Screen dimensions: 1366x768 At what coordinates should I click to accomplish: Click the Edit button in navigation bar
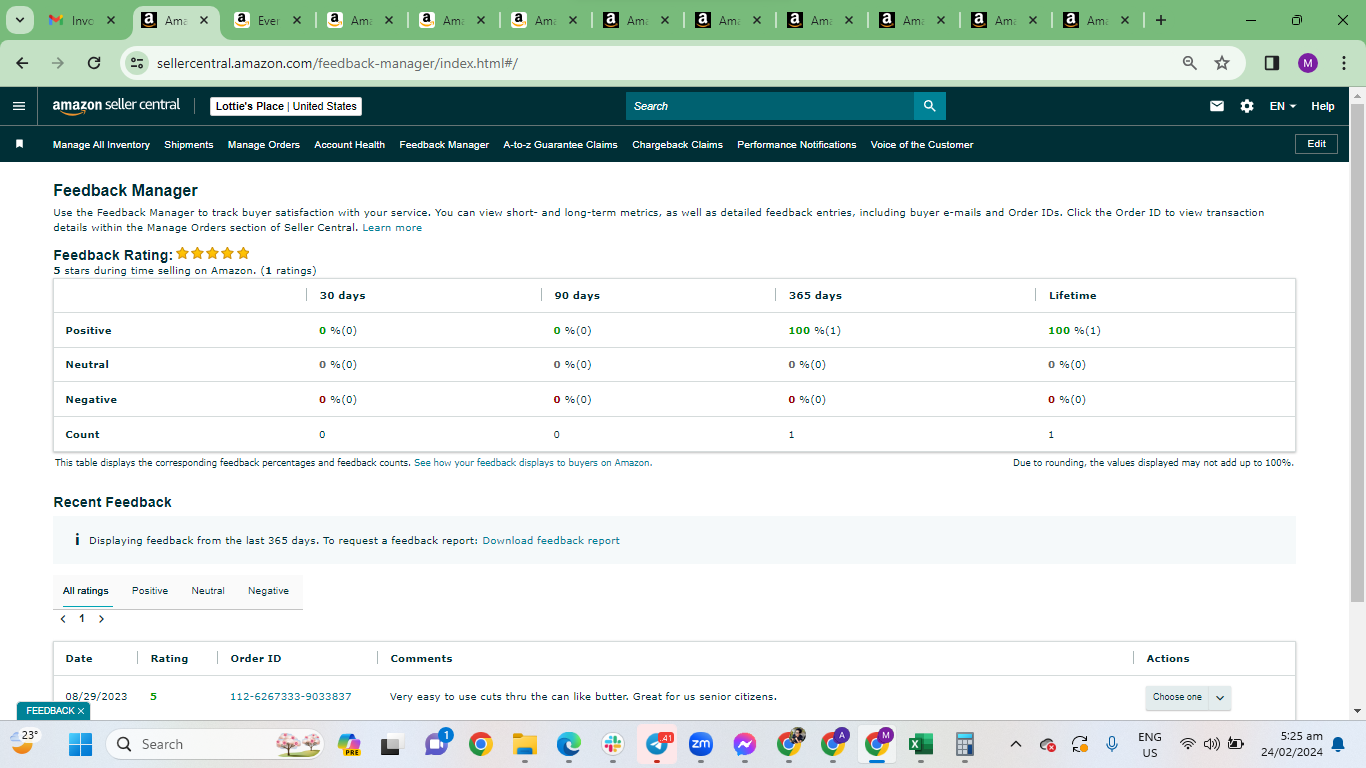pos(1317,144)
